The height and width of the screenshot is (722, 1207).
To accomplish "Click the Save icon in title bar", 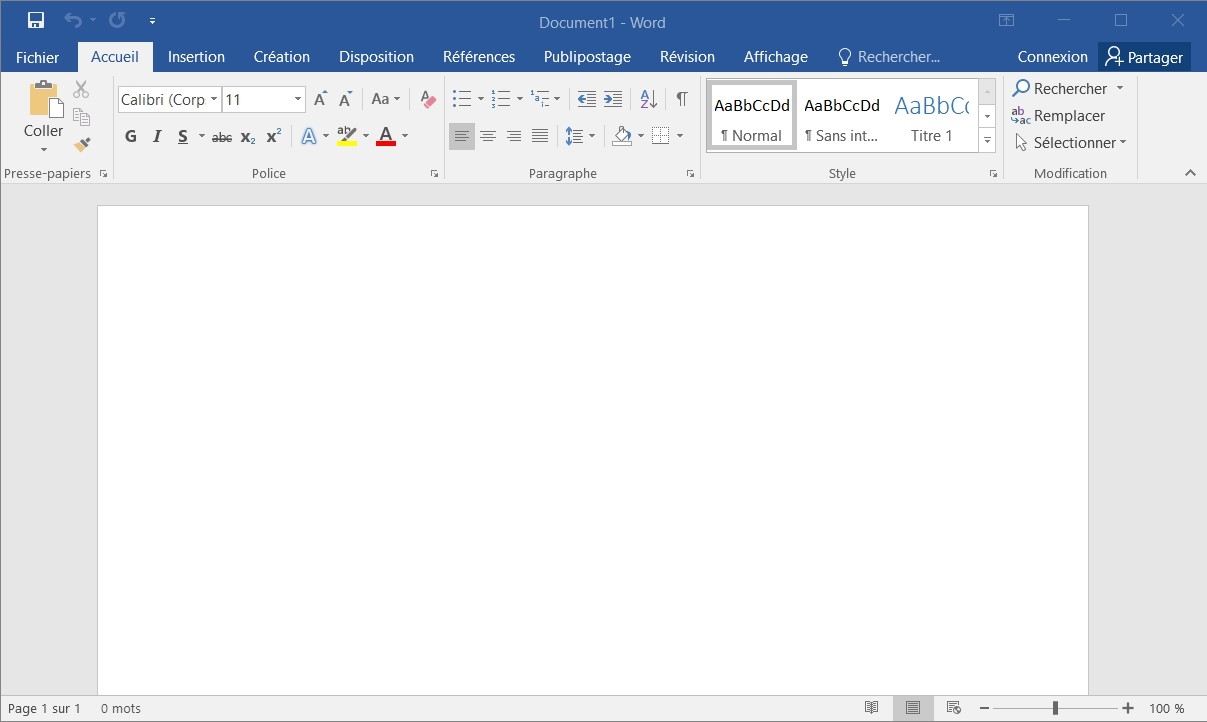I will click(x=36, y=21).
